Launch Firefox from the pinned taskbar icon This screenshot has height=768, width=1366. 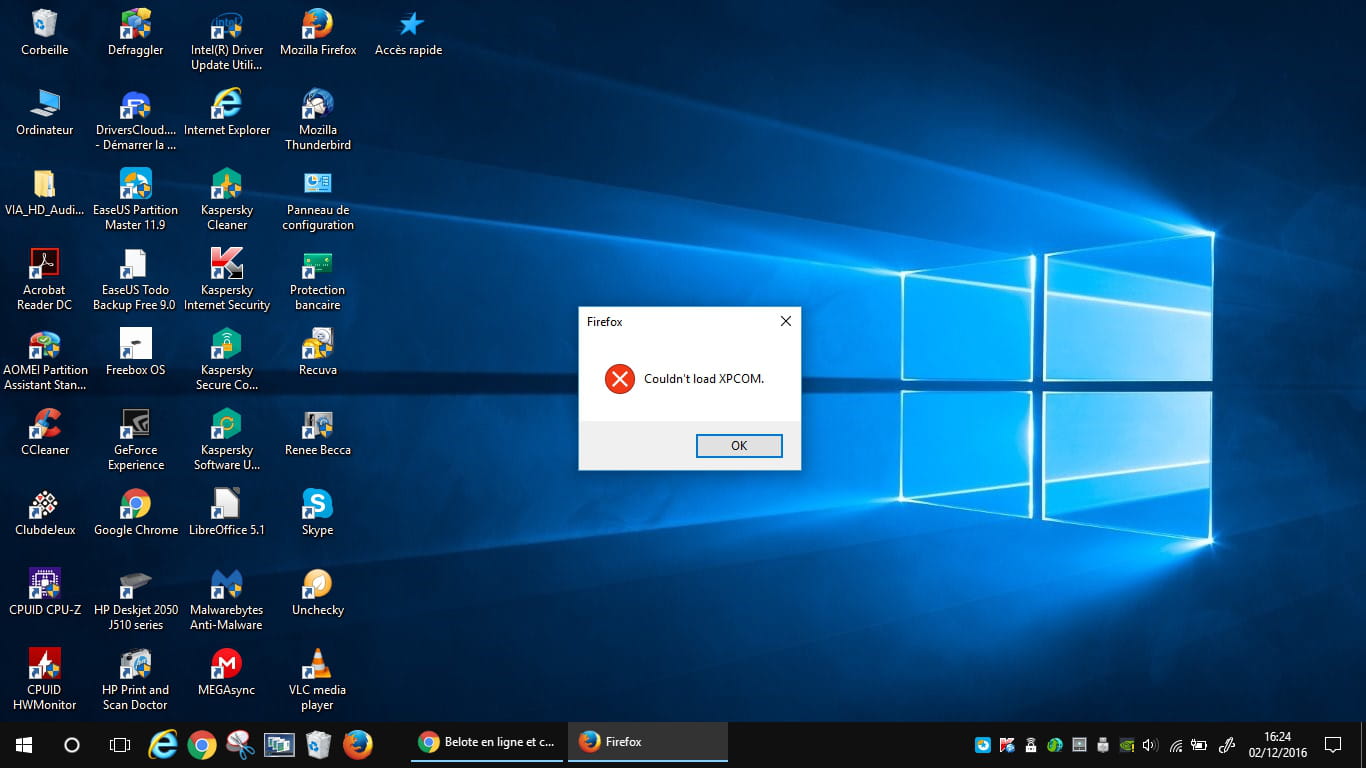tap(358, 744)
